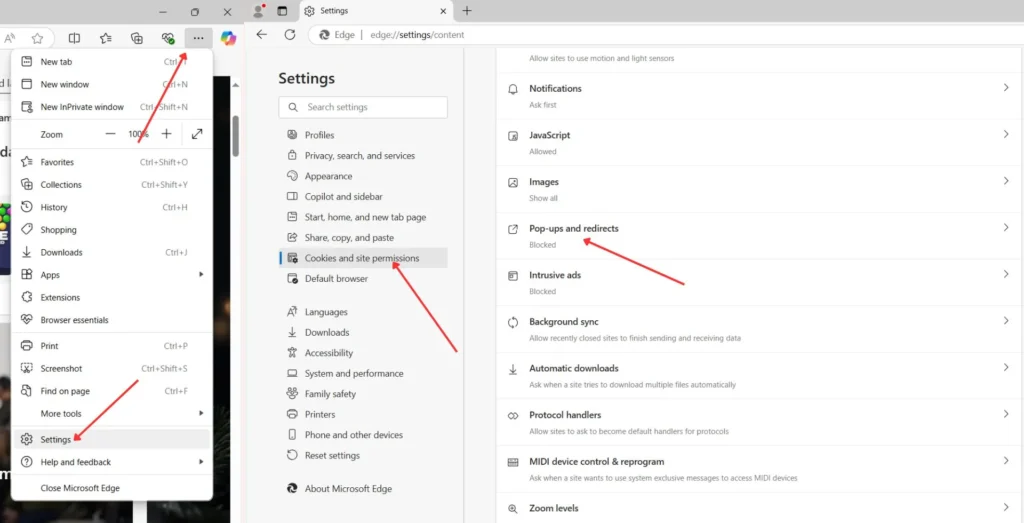
Task: Open Copilot and sidebar settings
Action: coord(363,197)
